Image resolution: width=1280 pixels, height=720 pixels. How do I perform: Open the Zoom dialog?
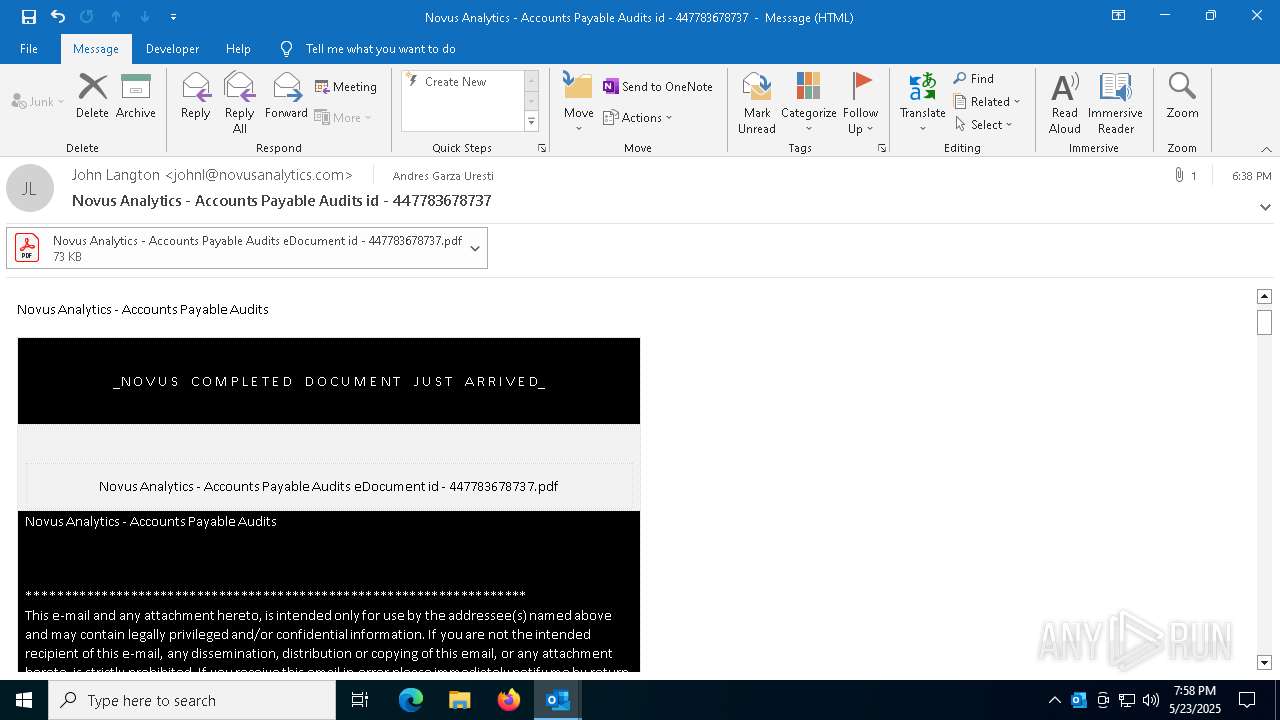pos(1182,97)
